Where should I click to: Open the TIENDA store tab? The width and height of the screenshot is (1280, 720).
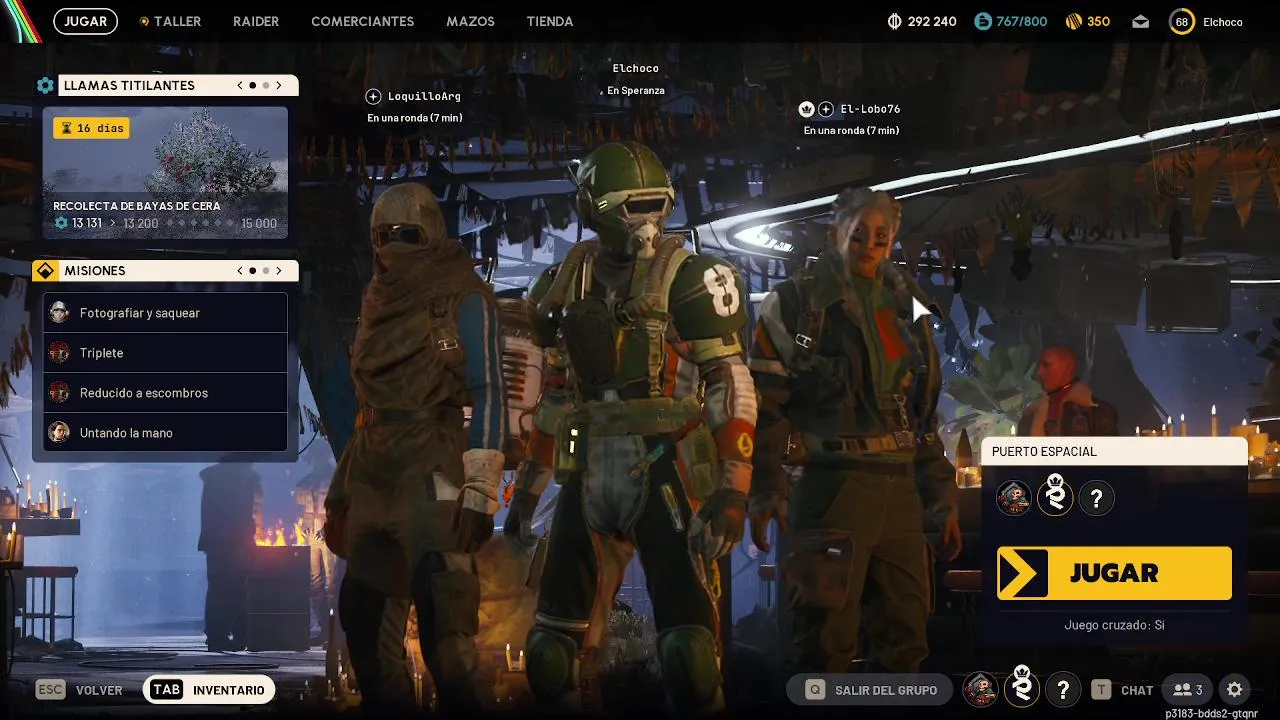550,21
